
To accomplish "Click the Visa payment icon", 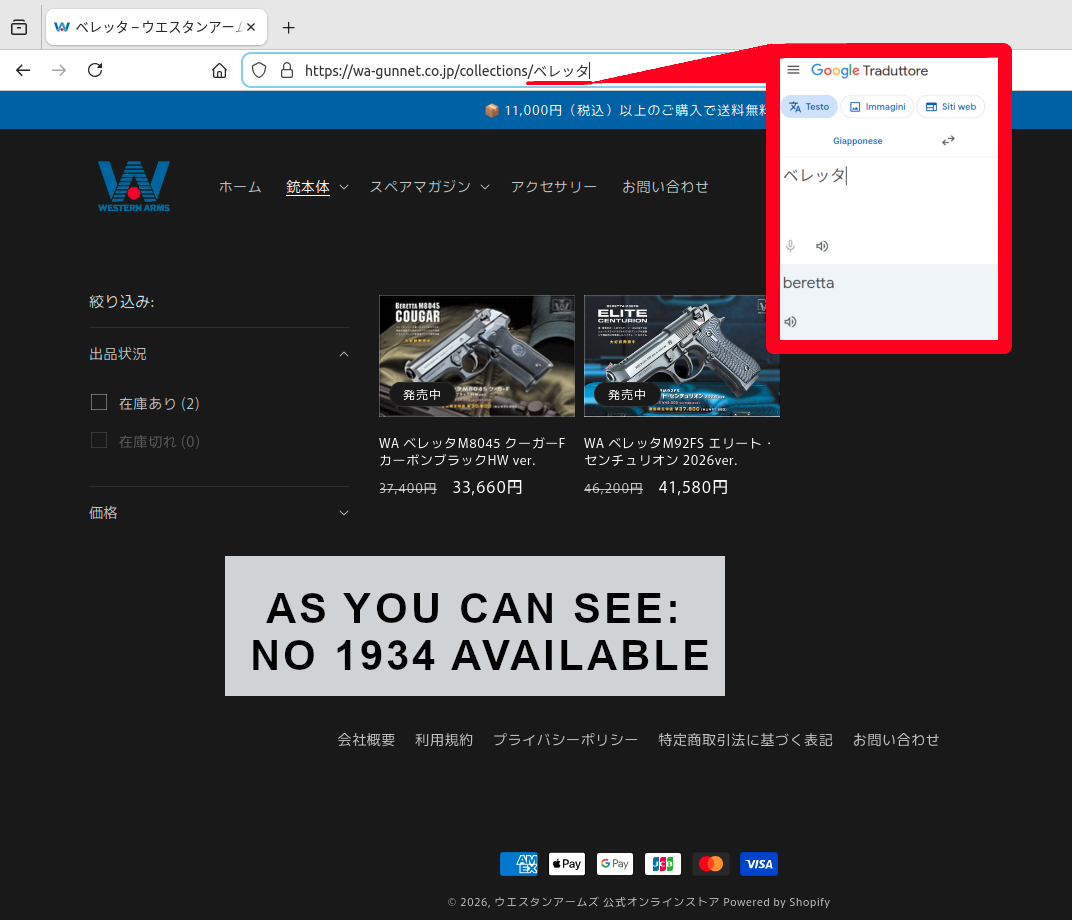I will pos(759,864).
